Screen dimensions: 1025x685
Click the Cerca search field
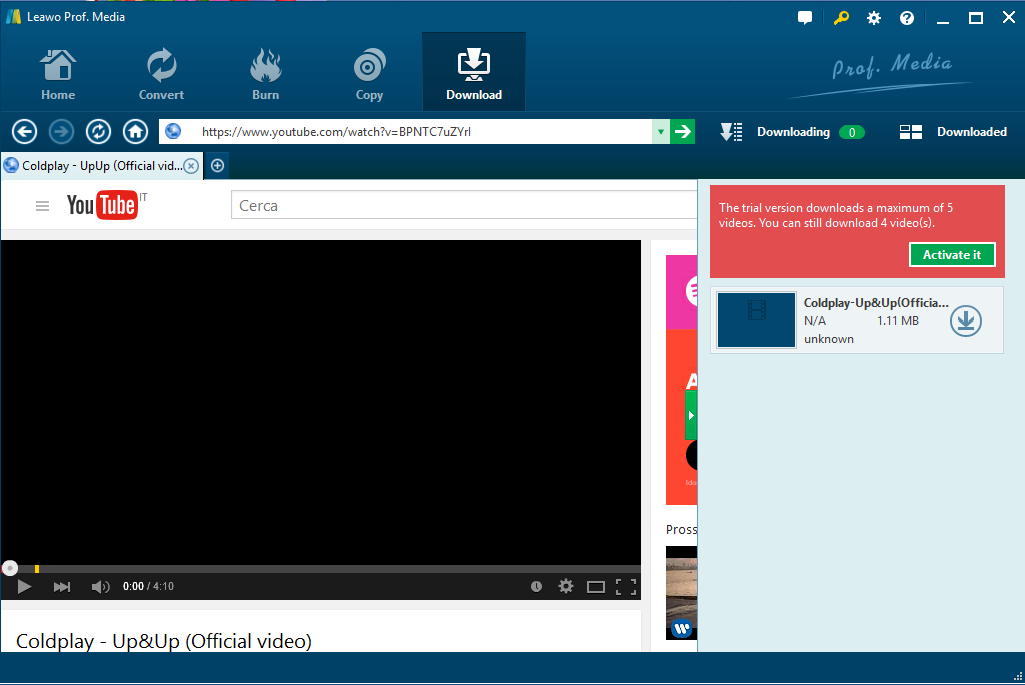464,205
